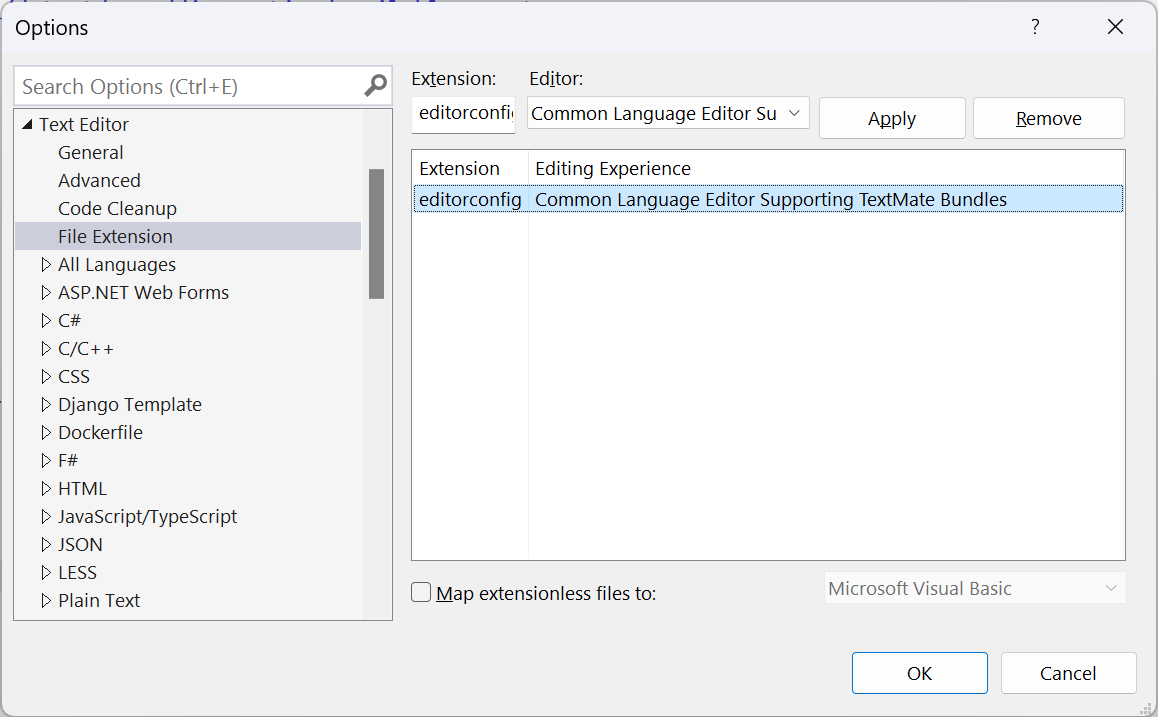The image size is (1158, 717).
Task: Open the Advanced options page
Action: (x=99, y=181)
